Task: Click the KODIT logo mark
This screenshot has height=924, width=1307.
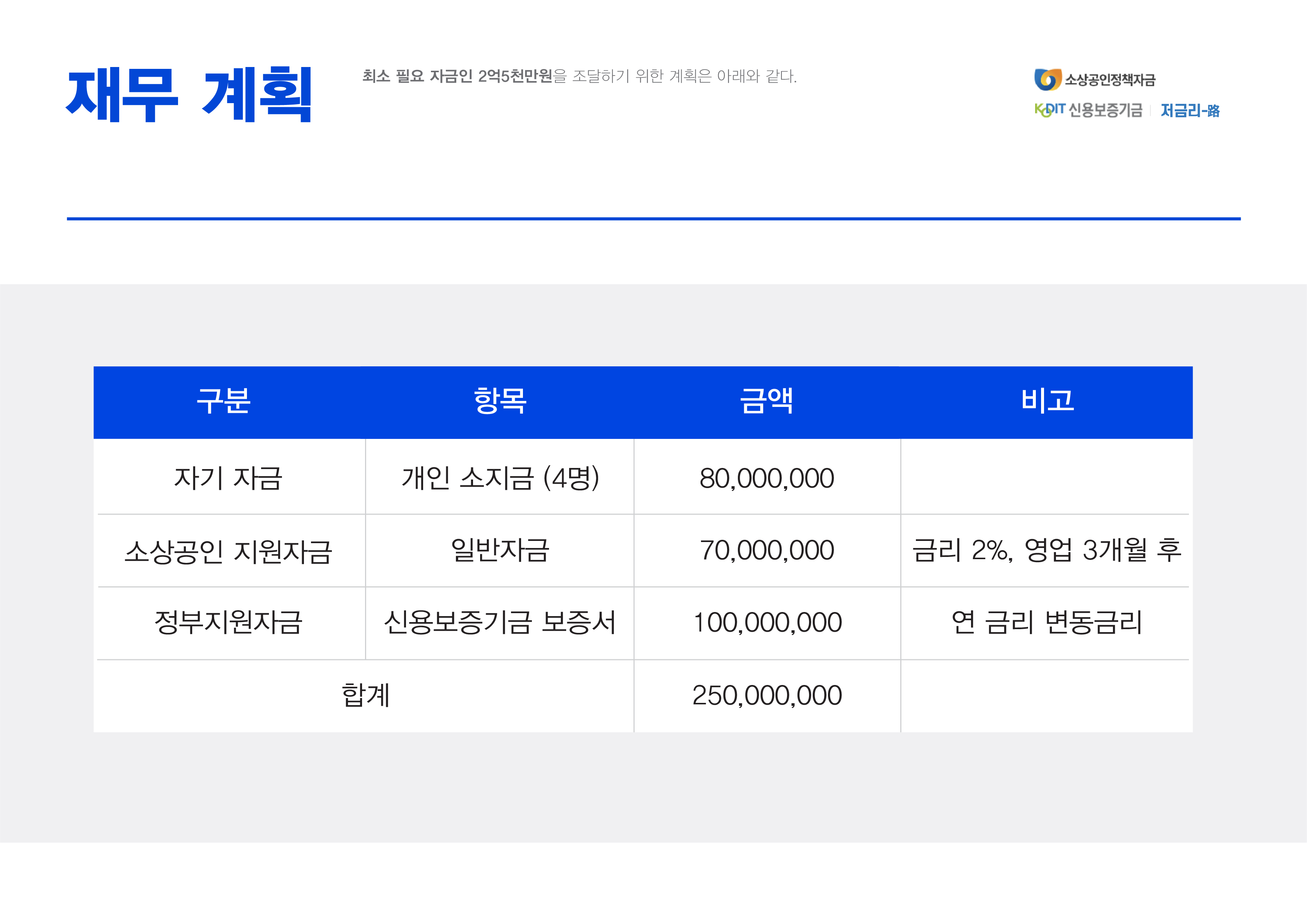Action: [1049, 109]
